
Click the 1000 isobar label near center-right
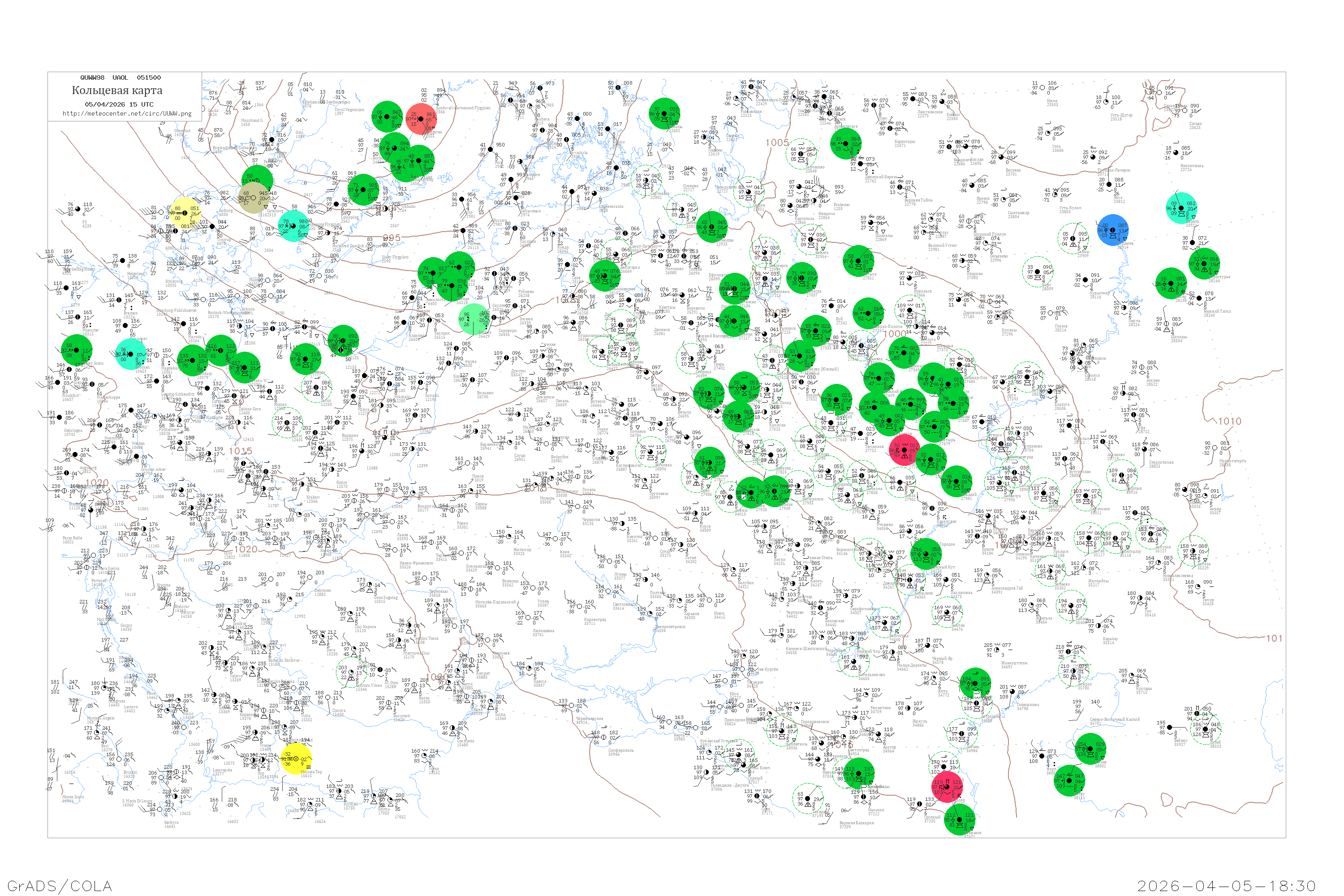pyautogui.click(x=894, y=334)
